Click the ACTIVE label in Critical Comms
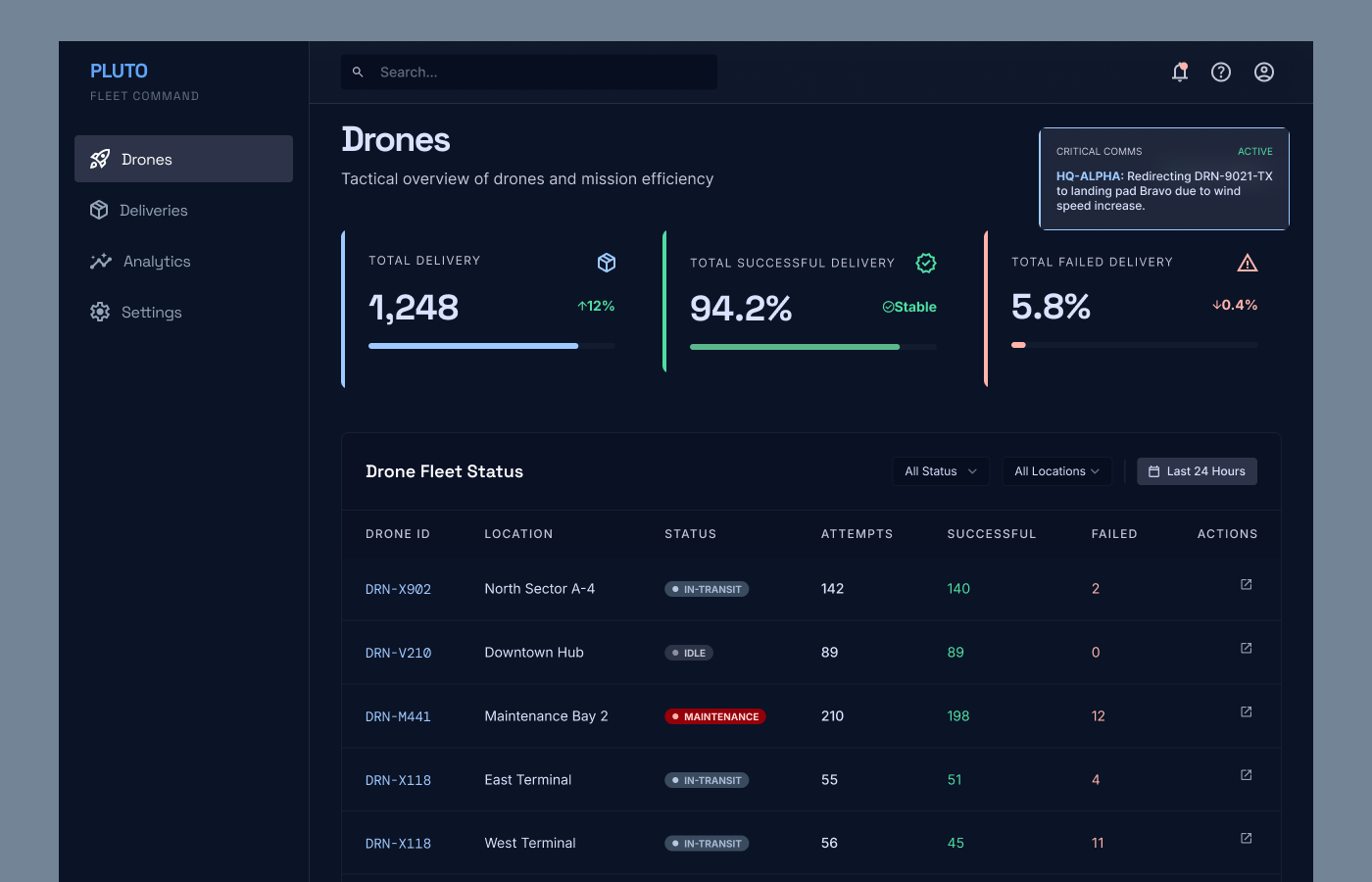 (1255, 152)
